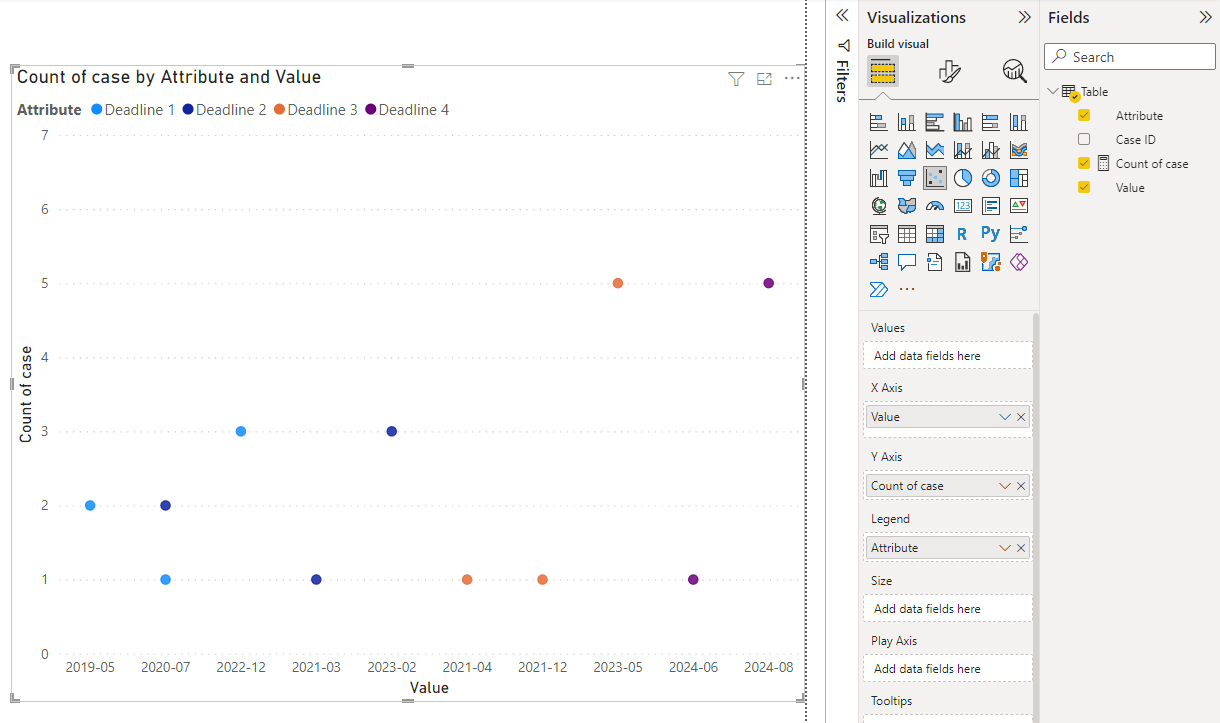The image size is (1220, 723).
Task: Pick the Area chart visual
Action: point(907,150)
